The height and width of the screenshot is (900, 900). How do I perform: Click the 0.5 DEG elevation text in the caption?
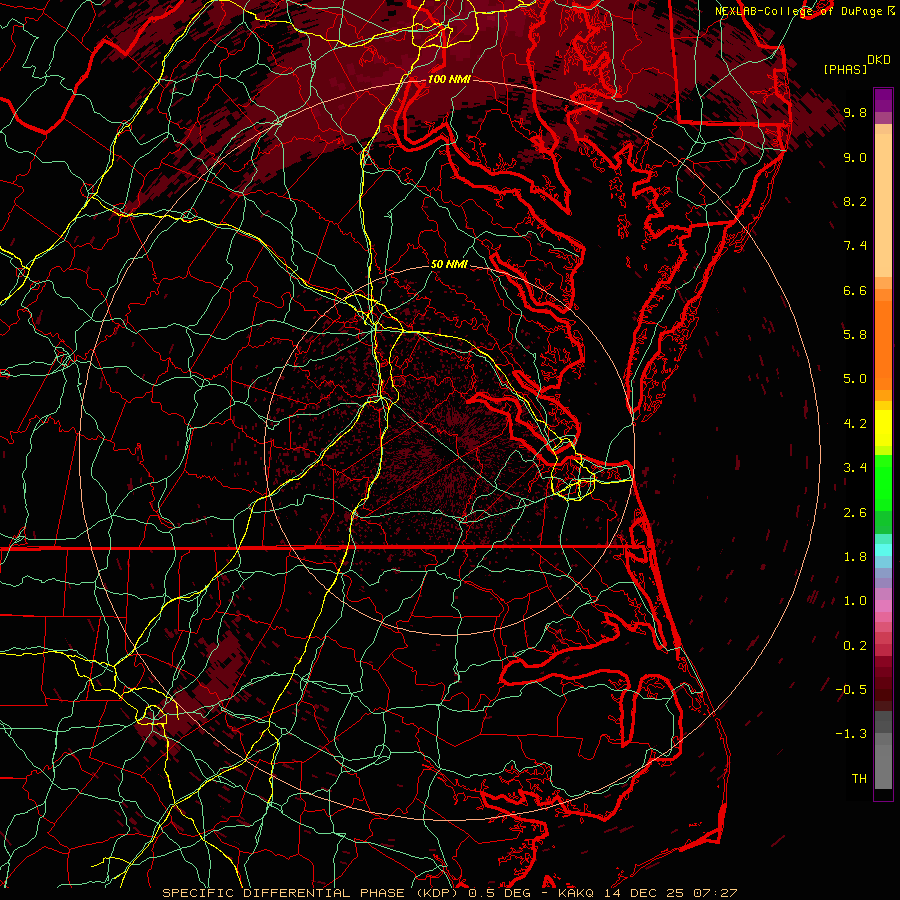coord(498,893)
